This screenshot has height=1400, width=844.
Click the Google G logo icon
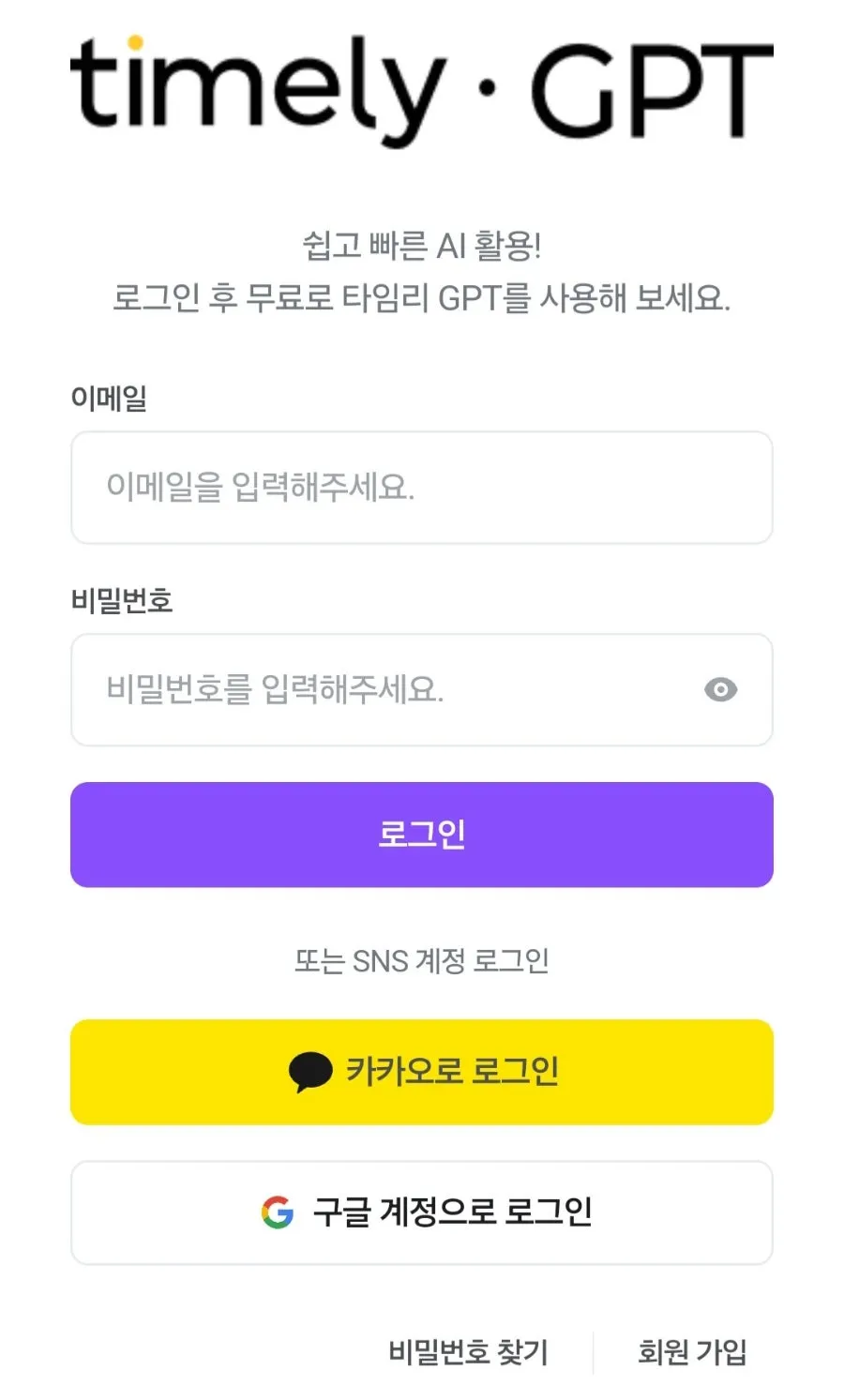point(278,1212)
